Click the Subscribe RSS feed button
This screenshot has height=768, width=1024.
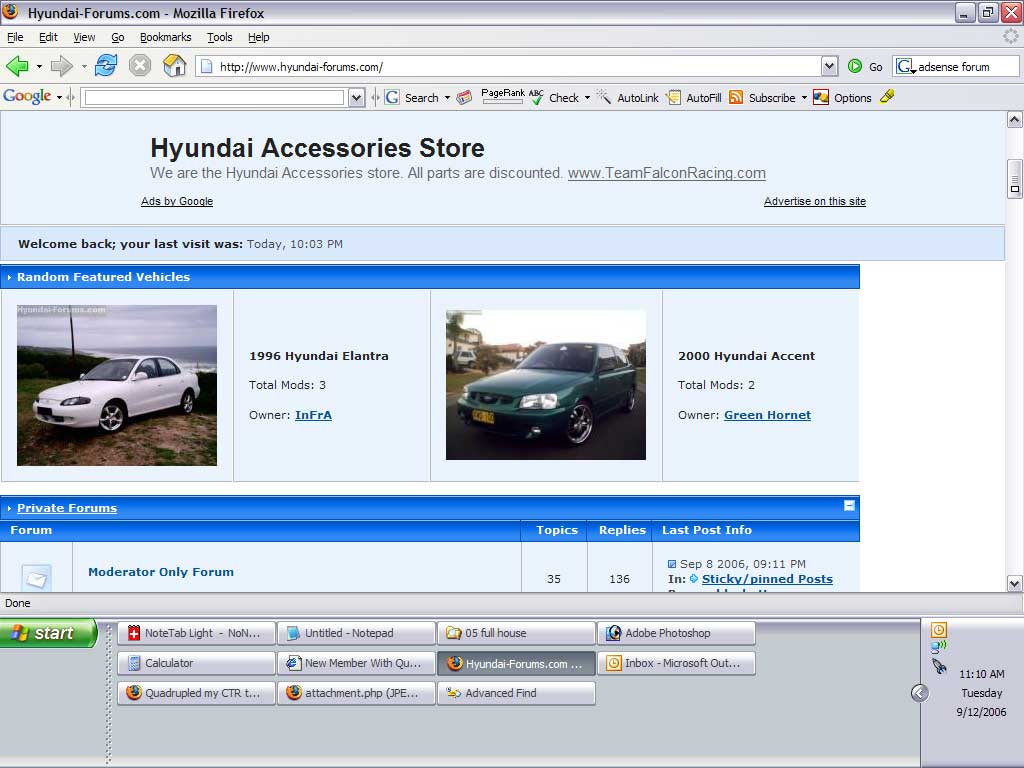(x=762, y=98)
